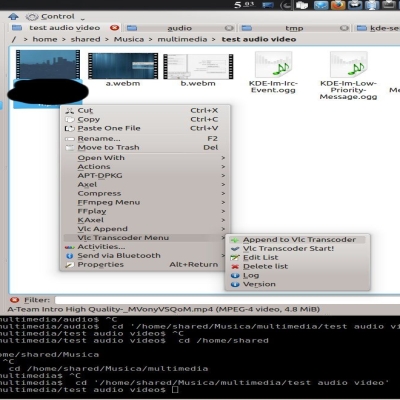
Task: Select the city skyline video thumbnail
Action: [x=48, y=65]
